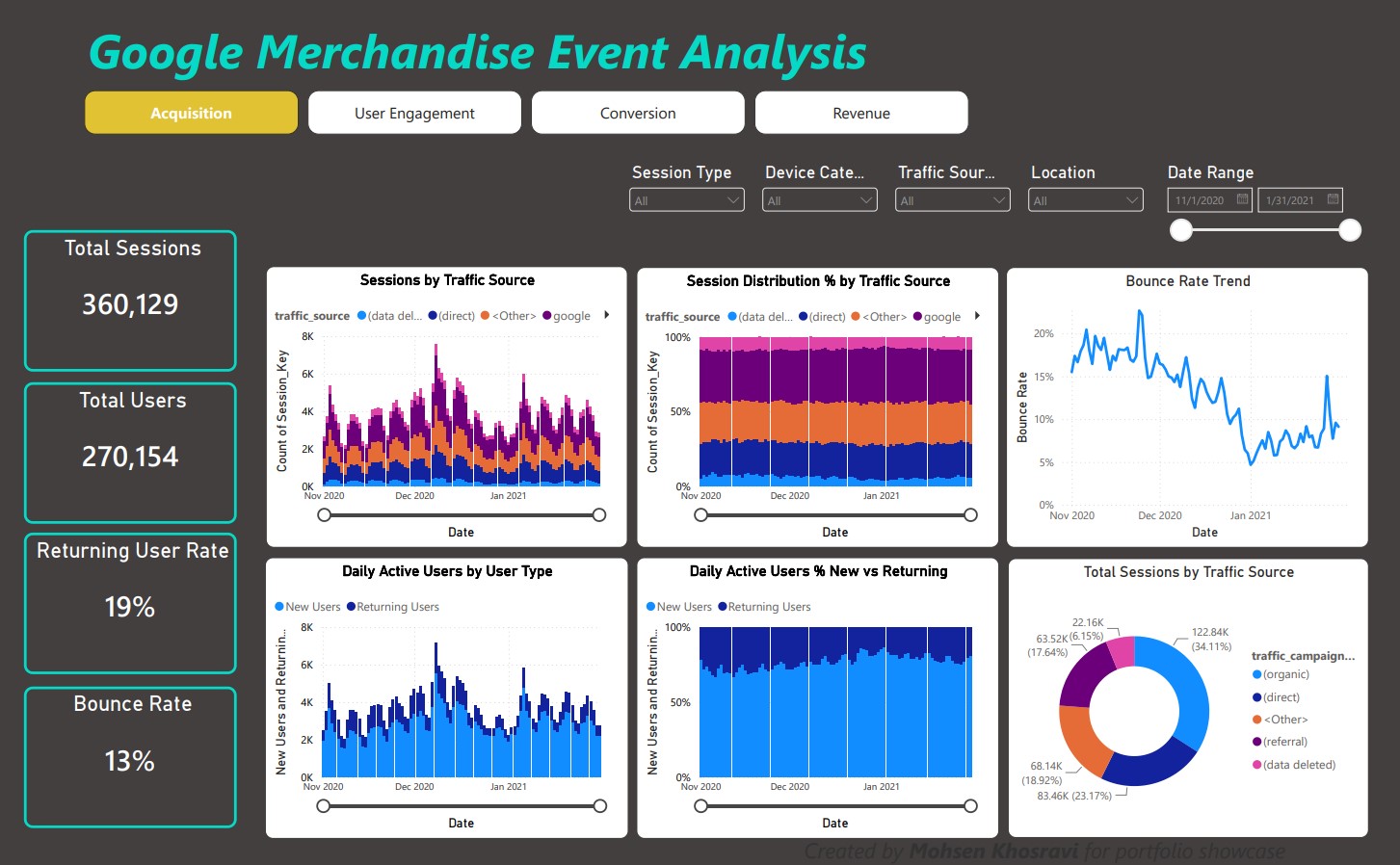Viewport: 1400px width, 865px height.
Task: Click the 122.84K (34.11%) donut data label
Action: (1211, 640)
